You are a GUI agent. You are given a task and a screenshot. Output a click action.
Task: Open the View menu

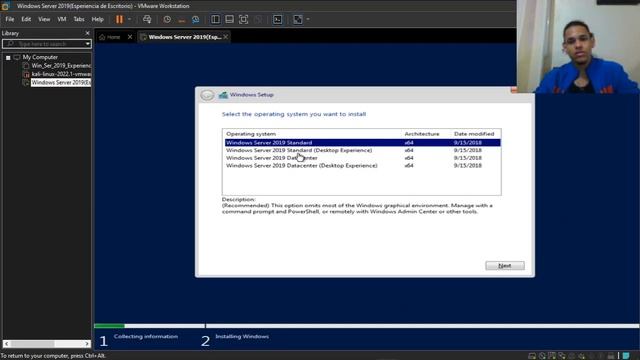[x=44, y=19]
